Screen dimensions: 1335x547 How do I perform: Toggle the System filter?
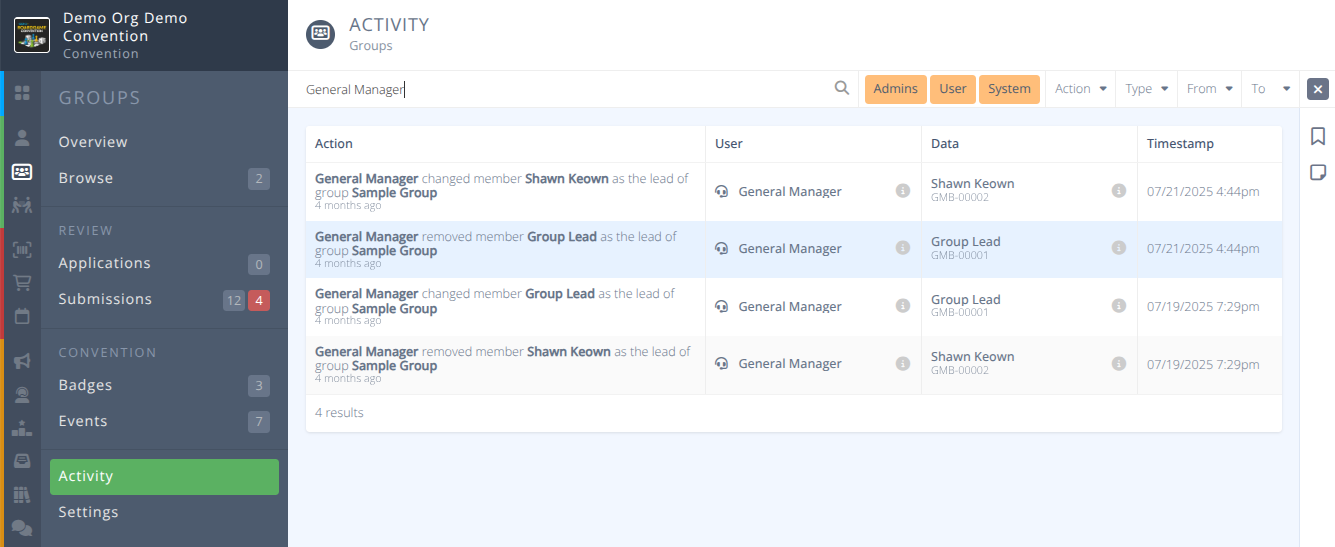point(1009,89)
